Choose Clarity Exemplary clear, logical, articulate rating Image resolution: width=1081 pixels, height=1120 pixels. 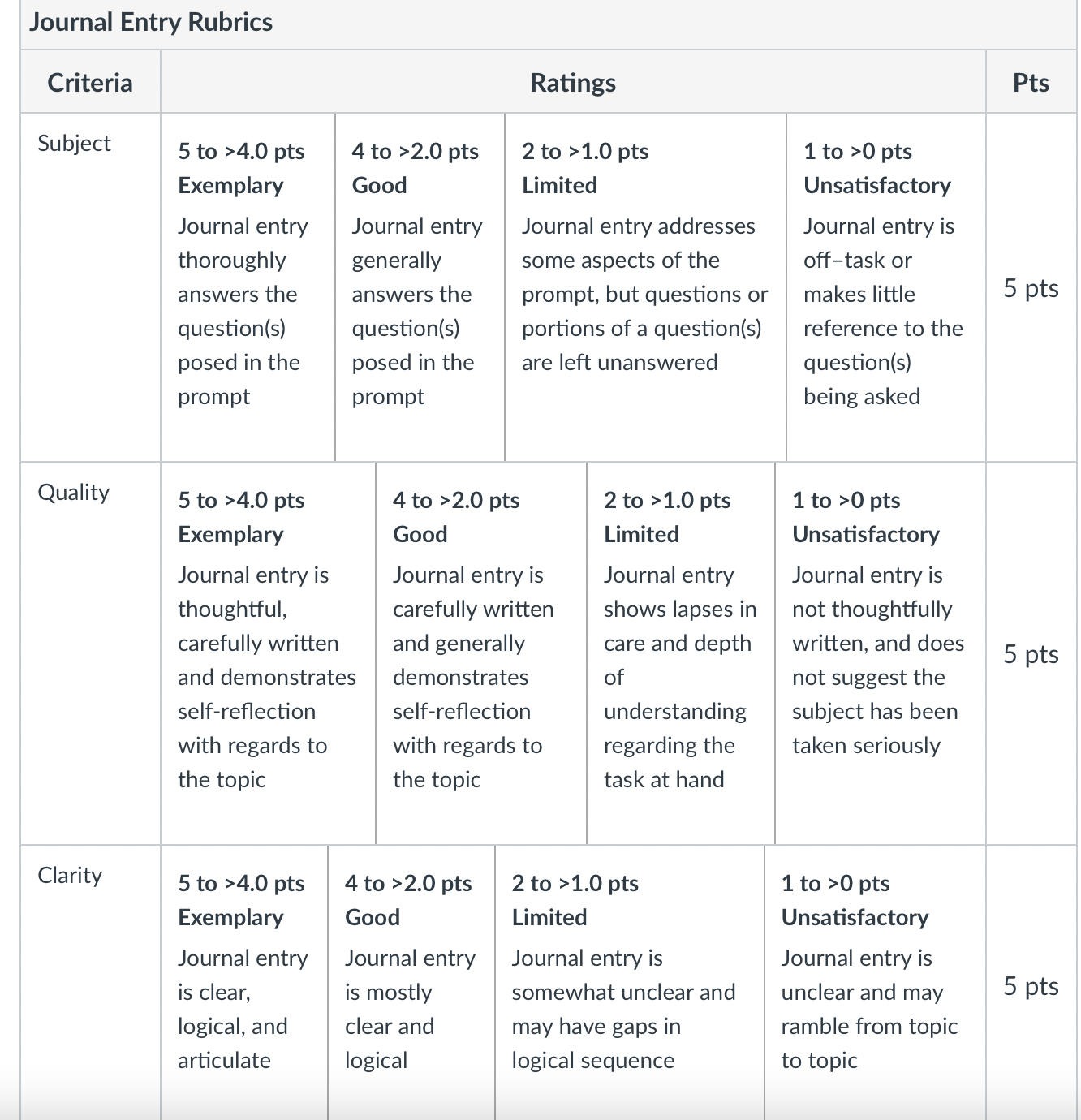[244, 983]
